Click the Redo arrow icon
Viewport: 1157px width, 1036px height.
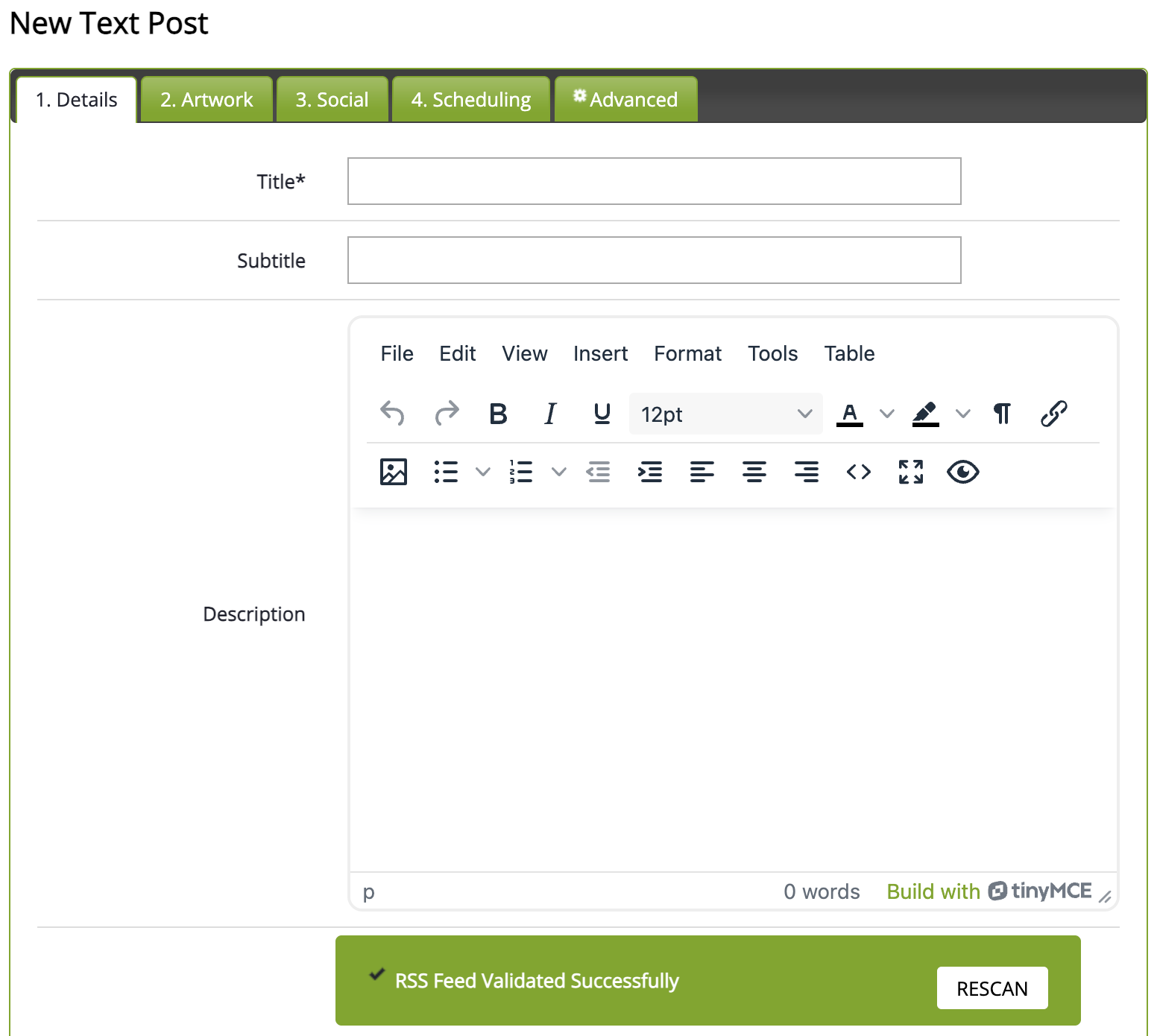[447, 414]
